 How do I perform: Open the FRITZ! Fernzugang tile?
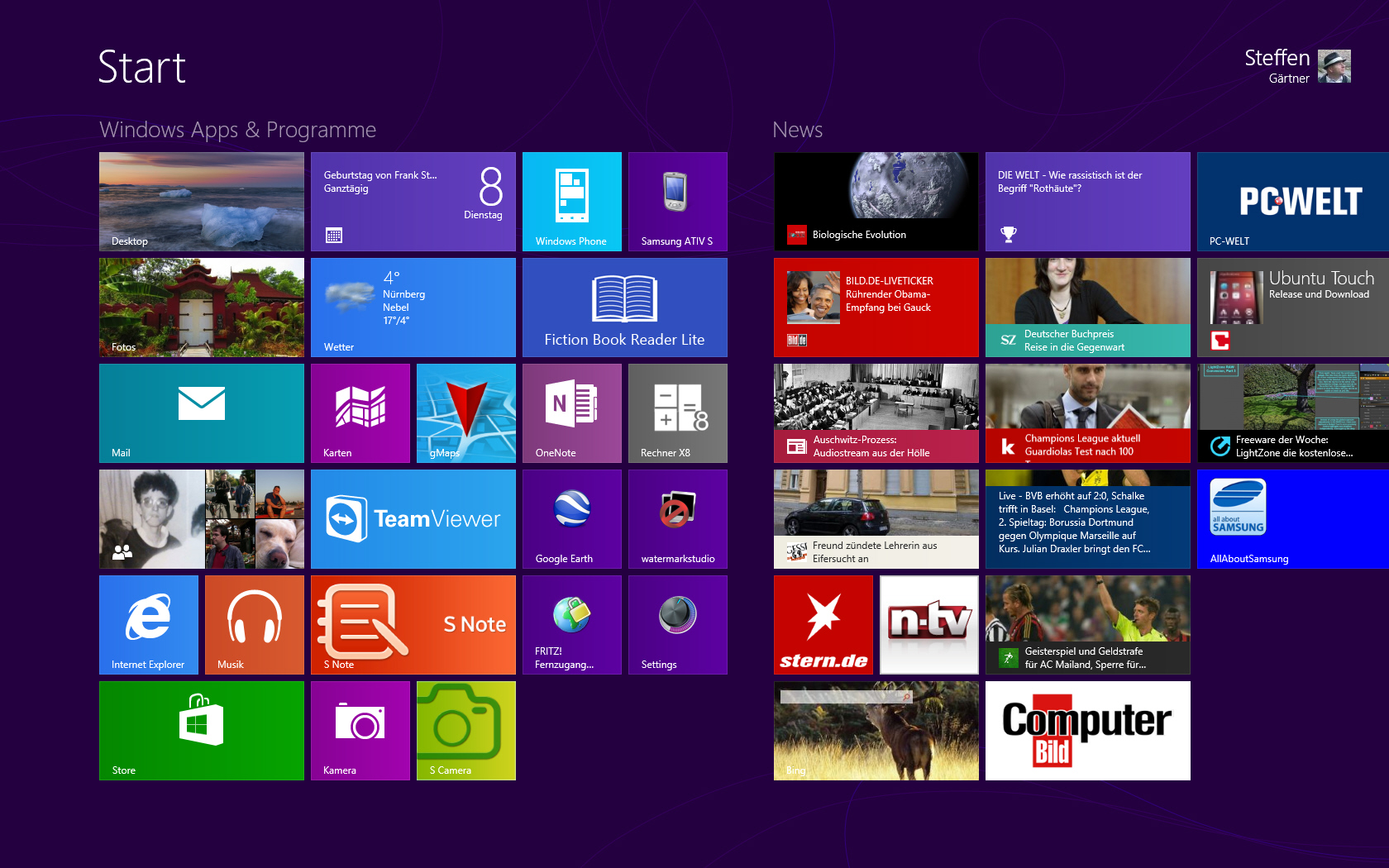(572, 625)
